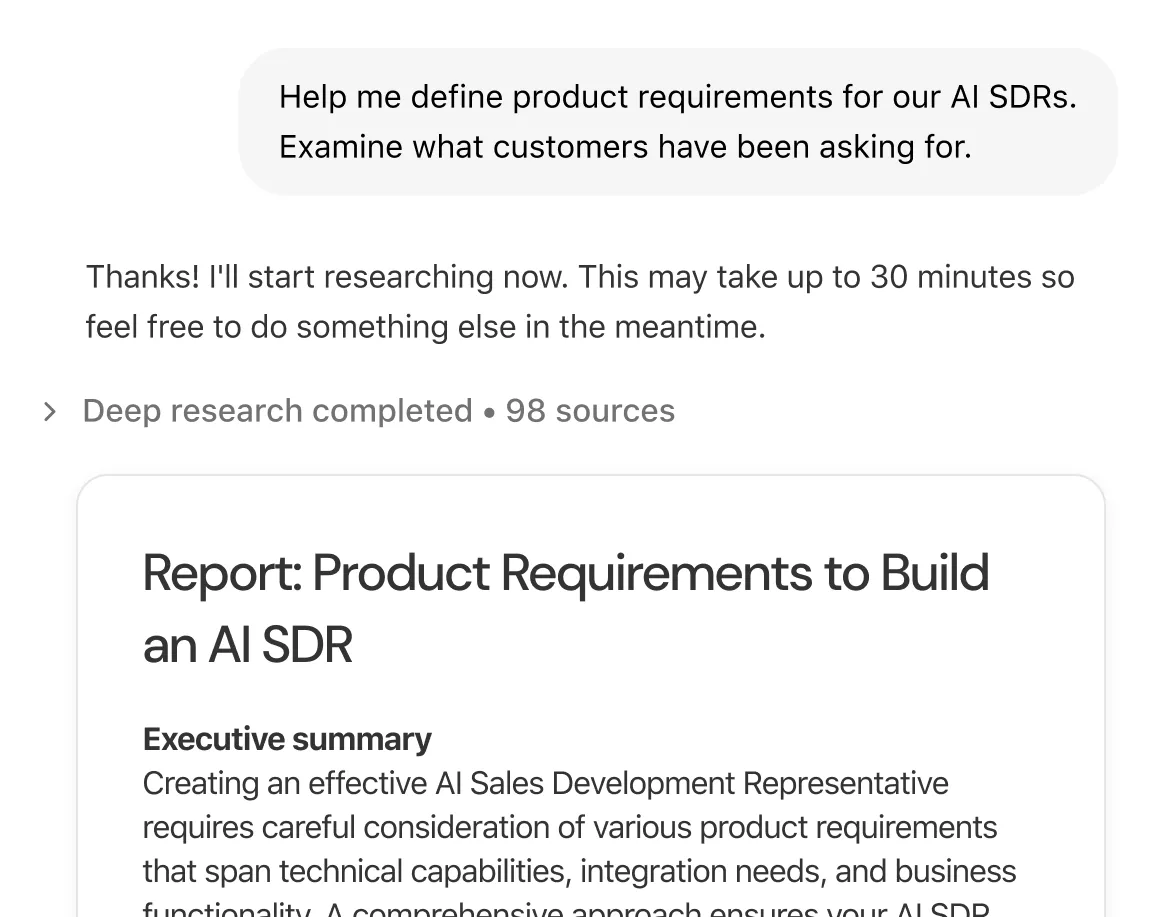Click the text an AI SDR
1171x917 pixels.
coord(247,645)
